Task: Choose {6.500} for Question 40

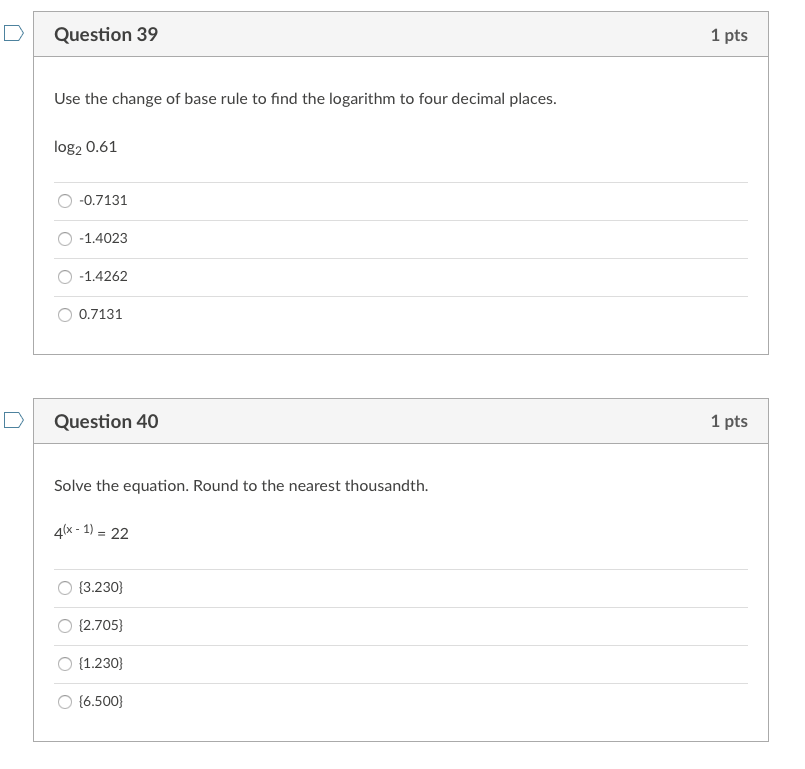Action: tap(64, 701)
